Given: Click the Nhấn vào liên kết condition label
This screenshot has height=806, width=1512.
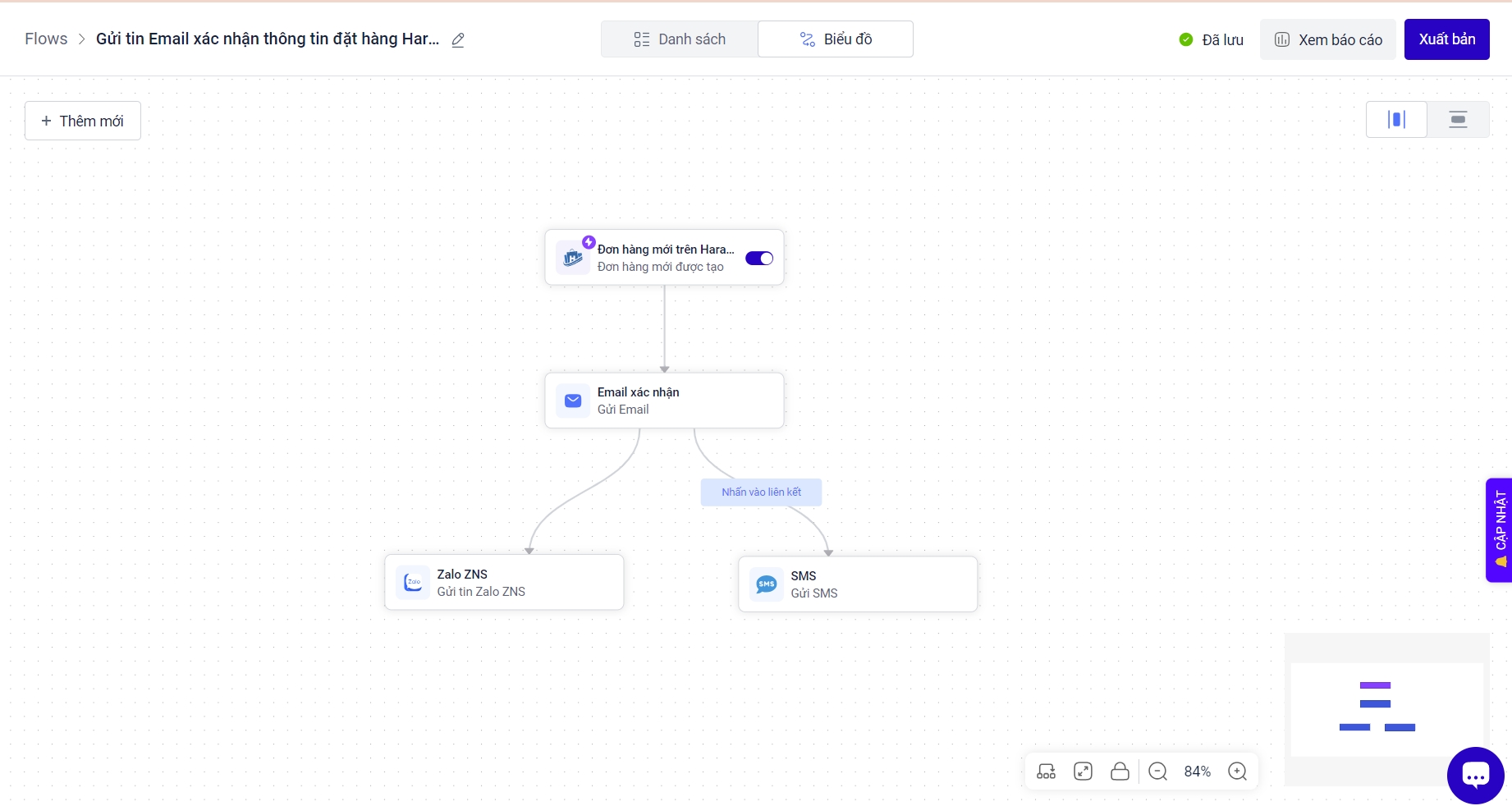Looking at the screenshot, I should pos(761,492).
